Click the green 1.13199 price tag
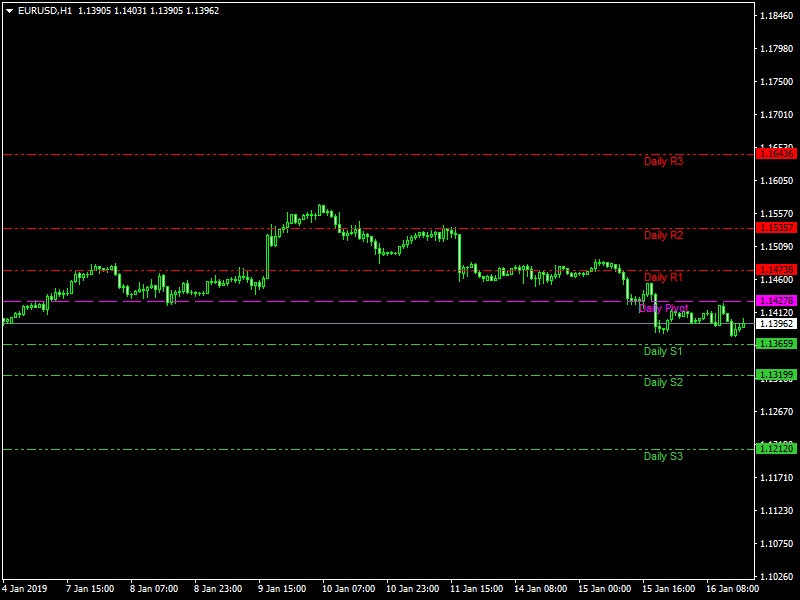Screen dimensions: 800x600 777,375
